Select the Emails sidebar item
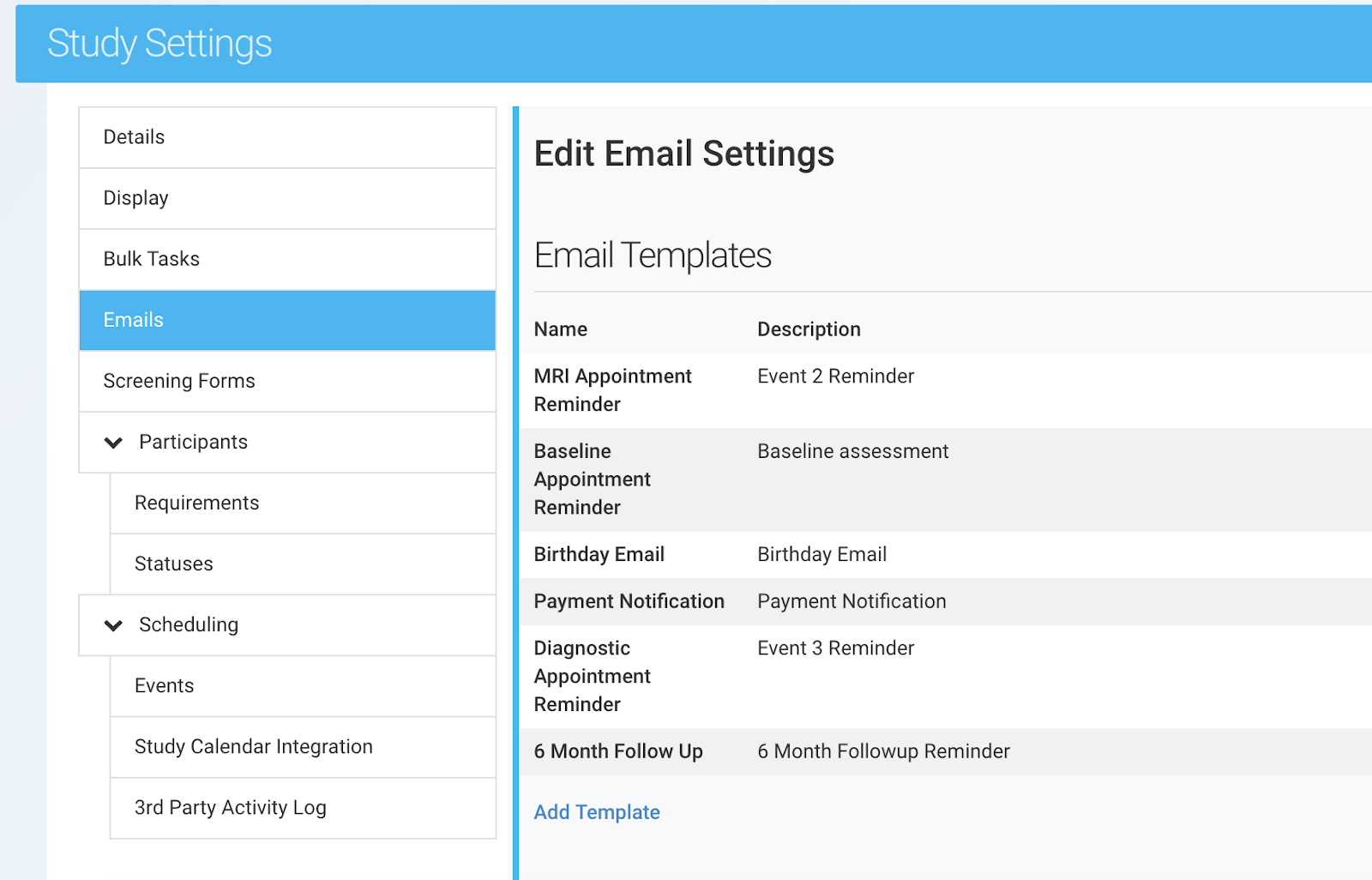 point(133,320)
